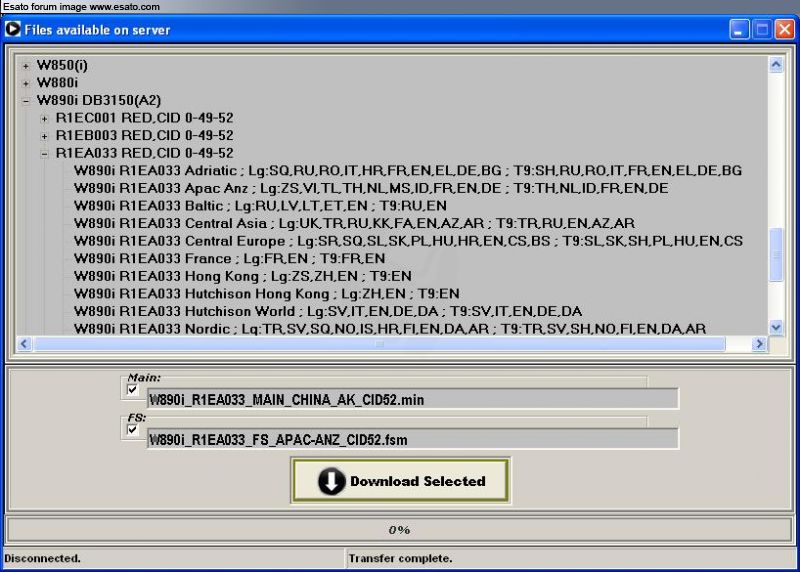The height and width of the screenshot is (572, 800).
Task: Select W890i R1EA033 Central Asia row
Action: point(354,223)
